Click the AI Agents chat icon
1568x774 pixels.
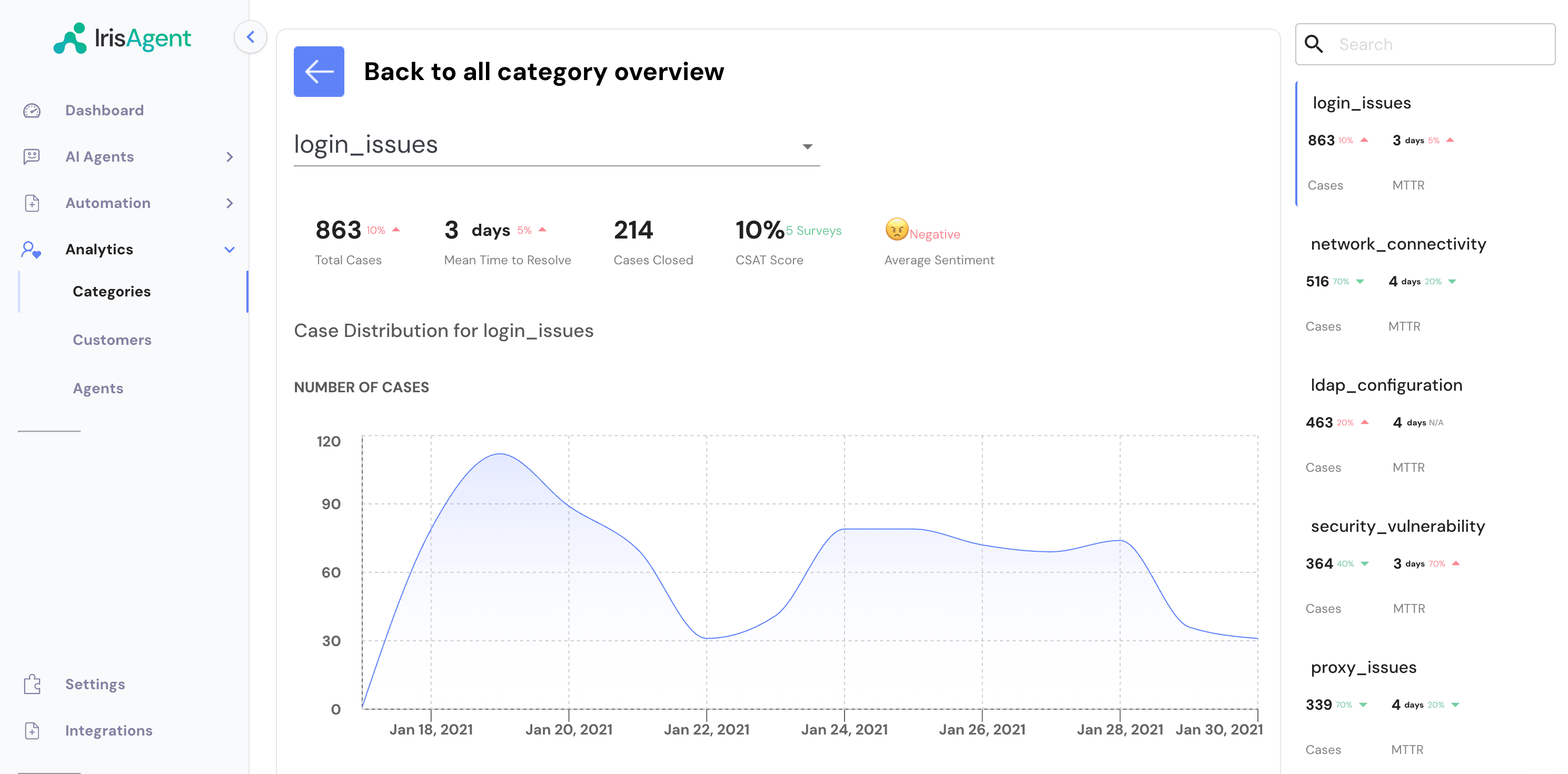pos(32,157)
